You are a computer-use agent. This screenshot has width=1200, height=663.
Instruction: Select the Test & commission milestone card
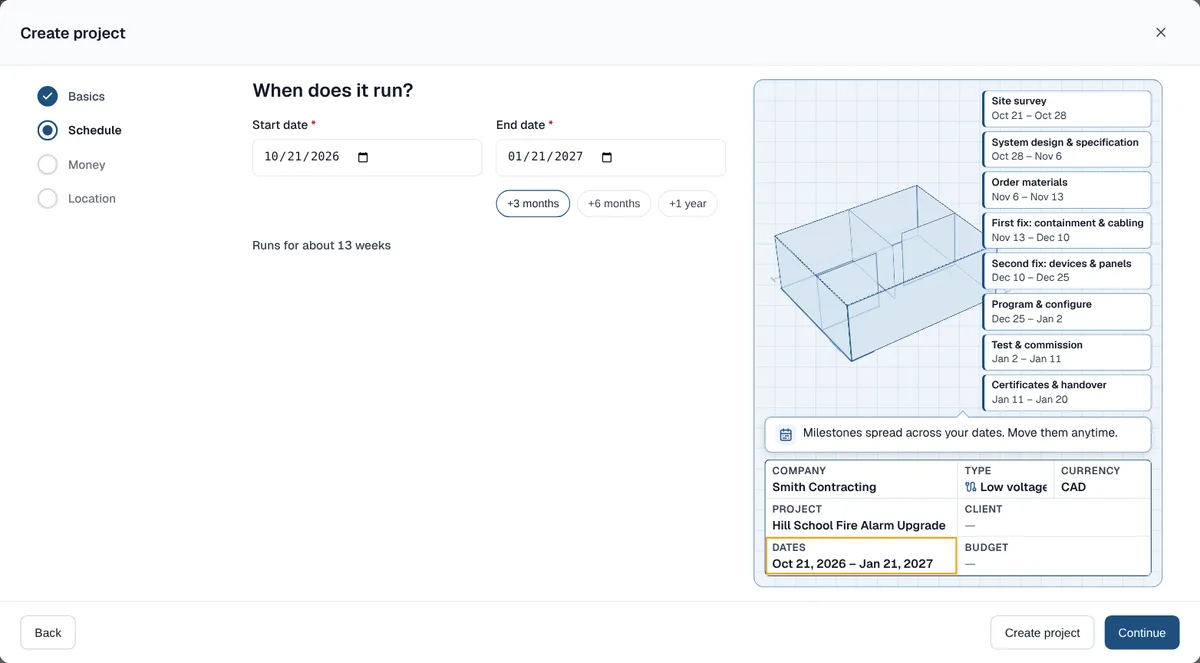(1067, 352)
